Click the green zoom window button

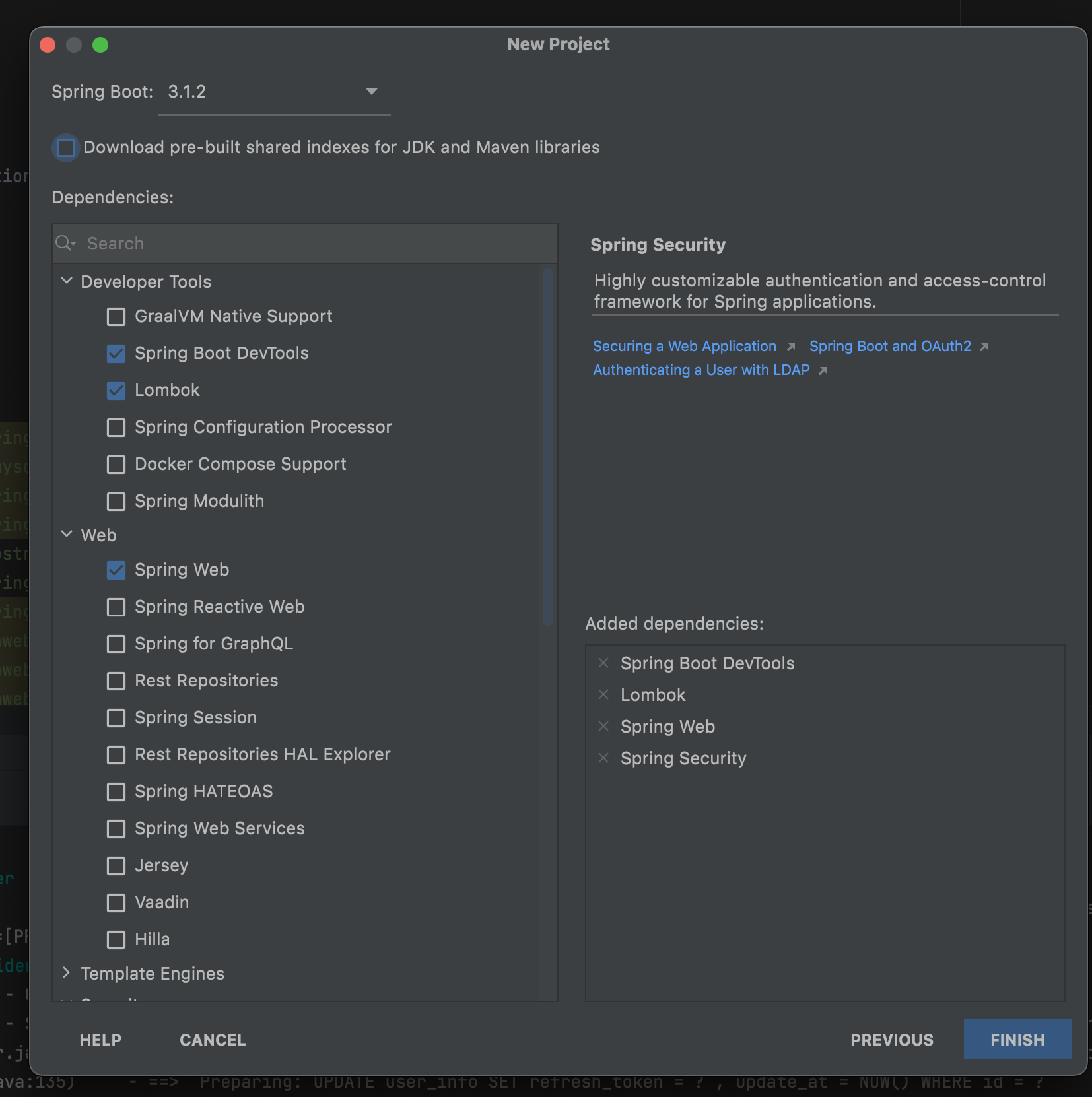[100, 45]
